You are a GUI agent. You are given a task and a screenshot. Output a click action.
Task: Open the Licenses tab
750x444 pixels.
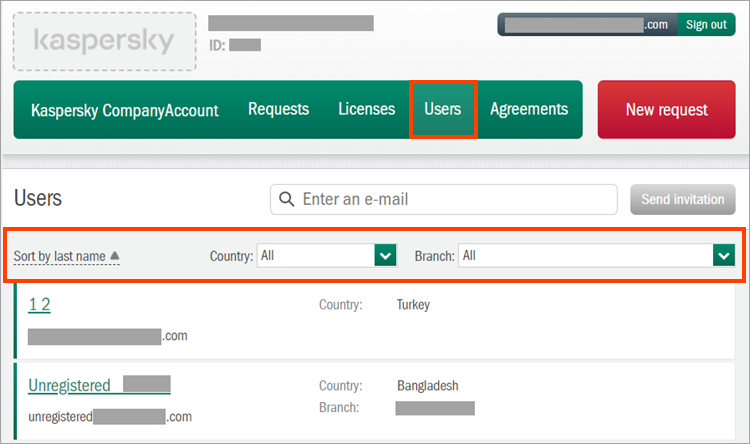(x=366, y=109)
